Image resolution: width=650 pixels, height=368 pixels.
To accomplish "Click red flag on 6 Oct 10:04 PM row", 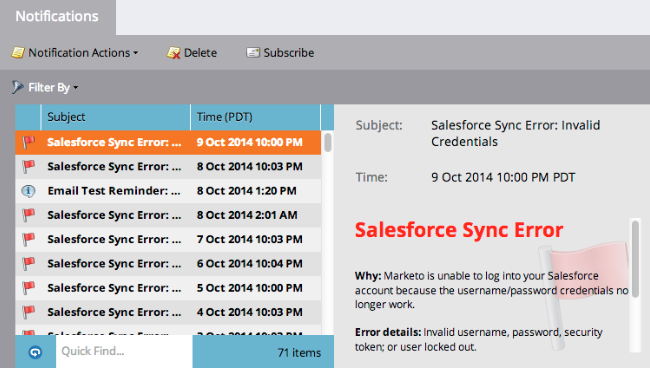I will click(x=29, y=263).
